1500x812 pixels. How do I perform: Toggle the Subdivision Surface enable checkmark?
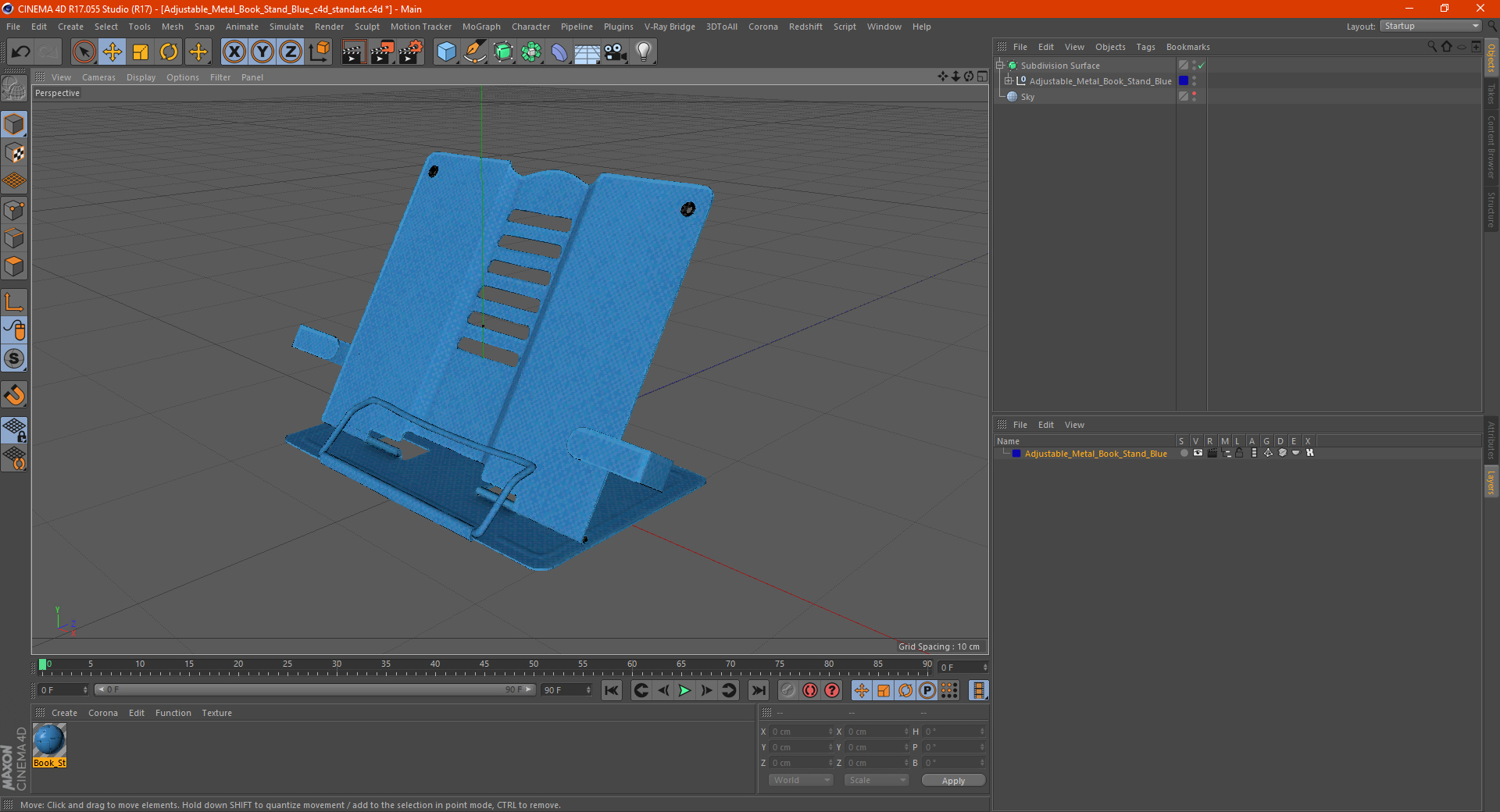pyautogui.click(x=1201, y=66)
